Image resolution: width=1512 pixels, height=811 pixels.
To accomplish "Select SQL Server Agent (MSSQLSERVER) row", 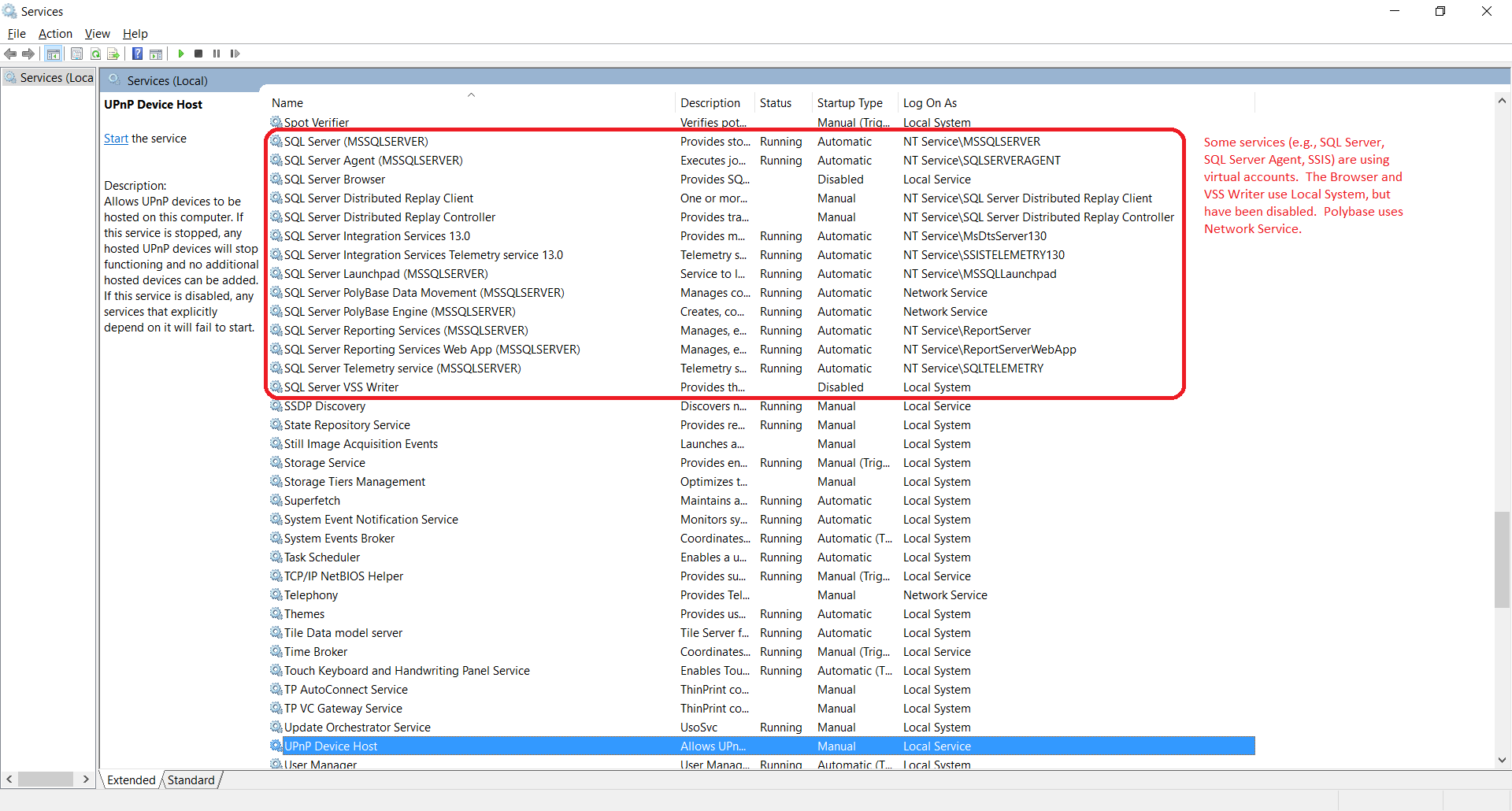I will (x=762, y=161).
